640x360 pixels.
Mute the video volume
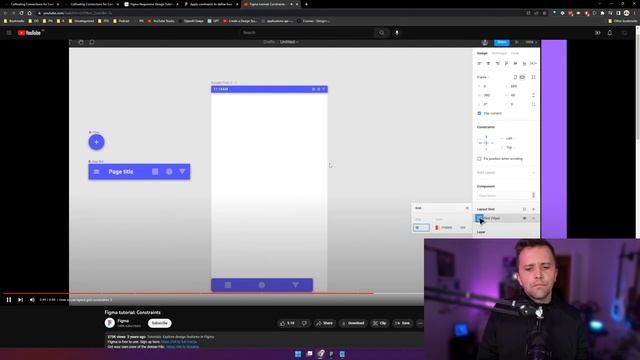32,300
